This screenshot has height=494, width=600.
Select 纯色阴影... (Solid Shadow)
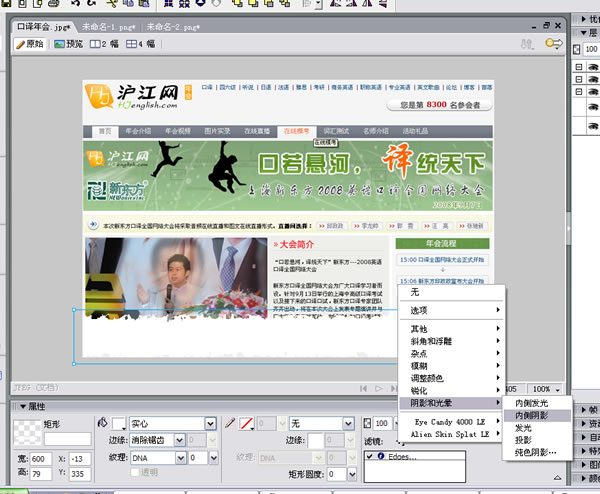coord(537,452)
